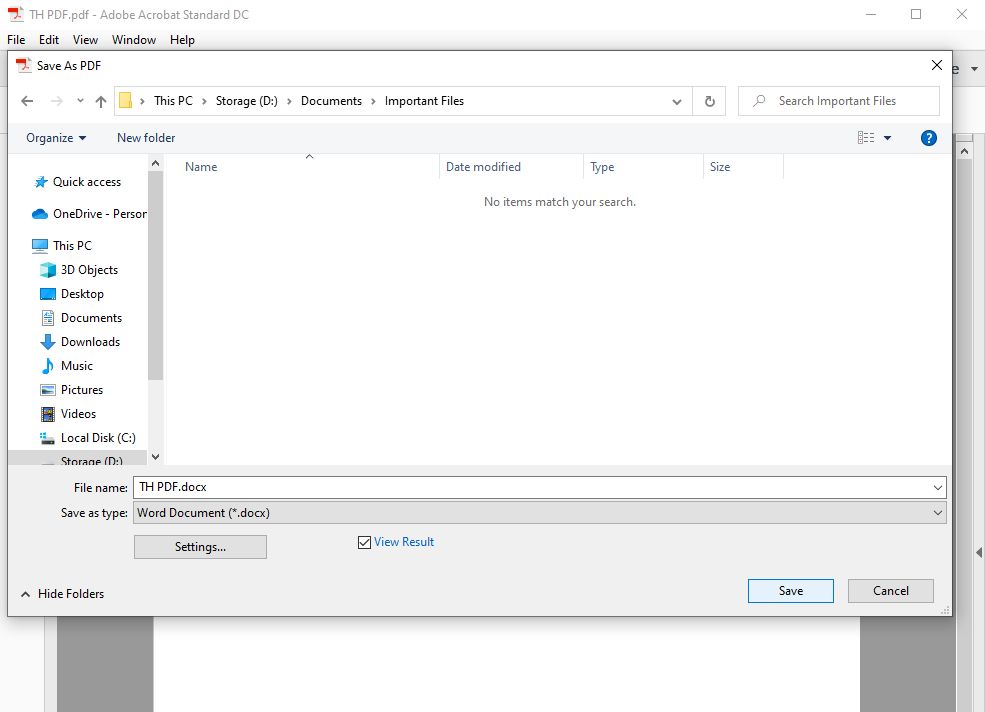Screen dimensions: 985x712
Task: Click the Settings... button
Action: pyautogui.click(x=200, y=546)
